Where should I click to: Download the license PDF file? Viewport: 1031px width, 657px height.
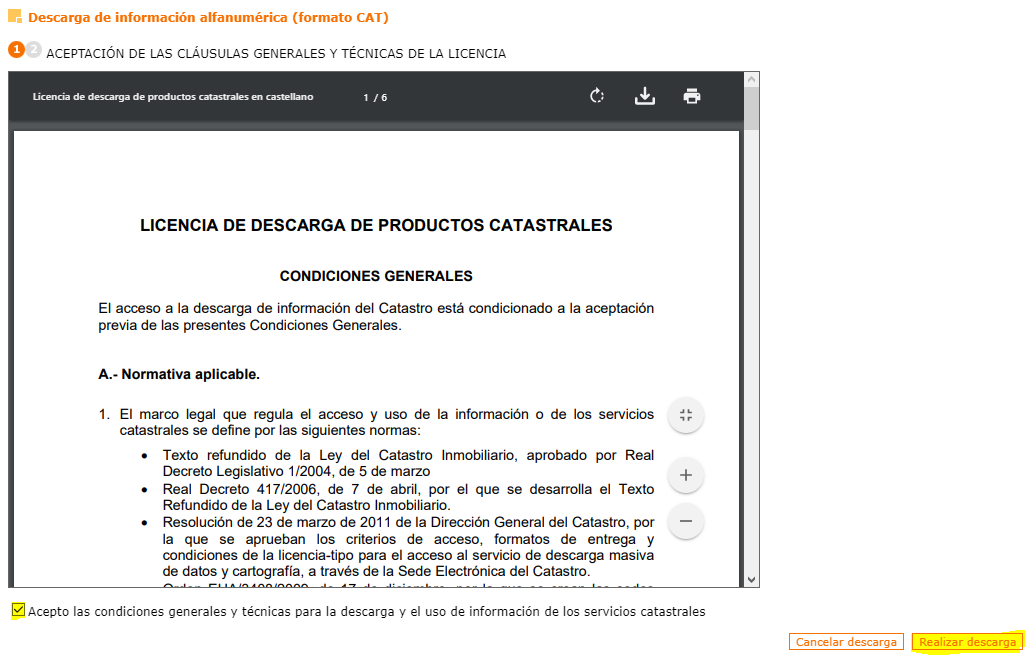pos(644,96)
